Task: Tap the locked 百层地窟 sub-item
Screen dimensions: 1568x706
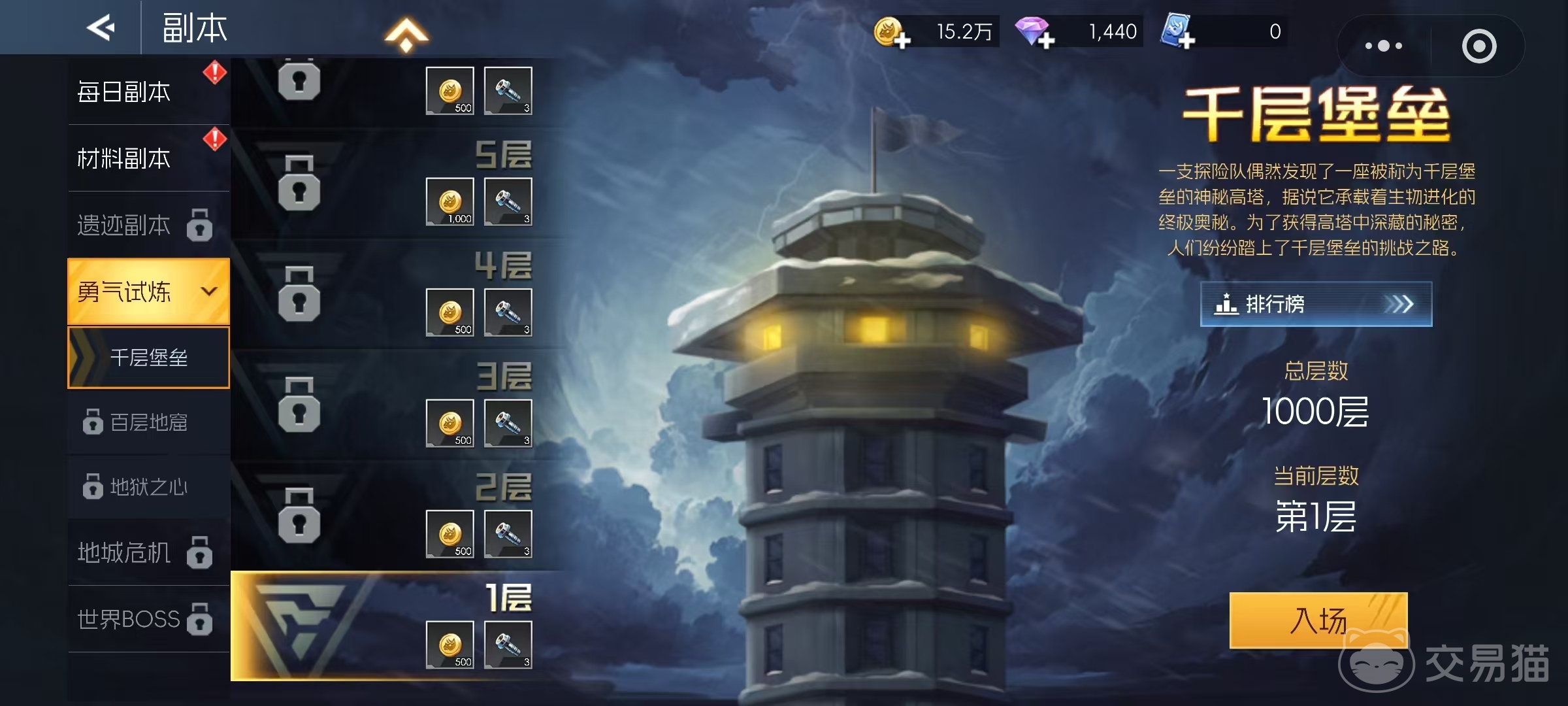Action: click(x=148, y=422)
